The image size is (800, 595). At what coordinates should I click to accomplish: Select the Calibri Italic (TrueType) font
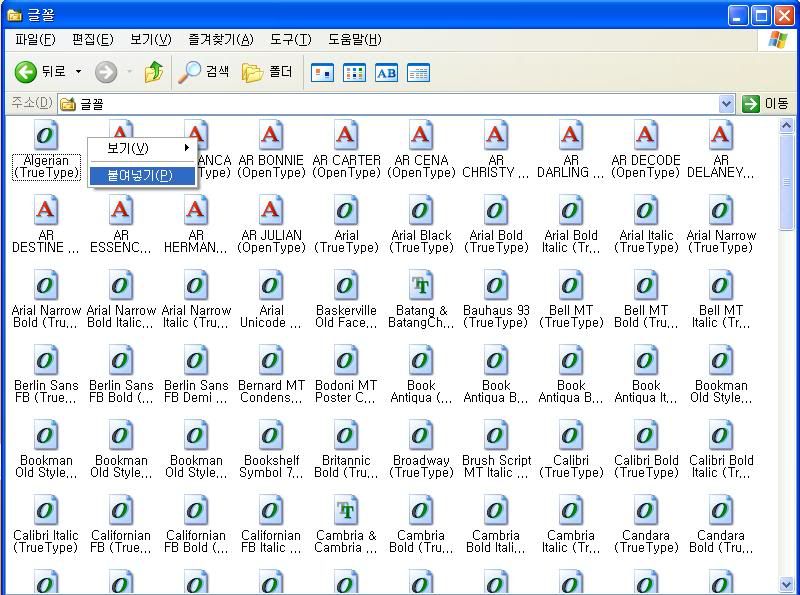coord(46,525)
